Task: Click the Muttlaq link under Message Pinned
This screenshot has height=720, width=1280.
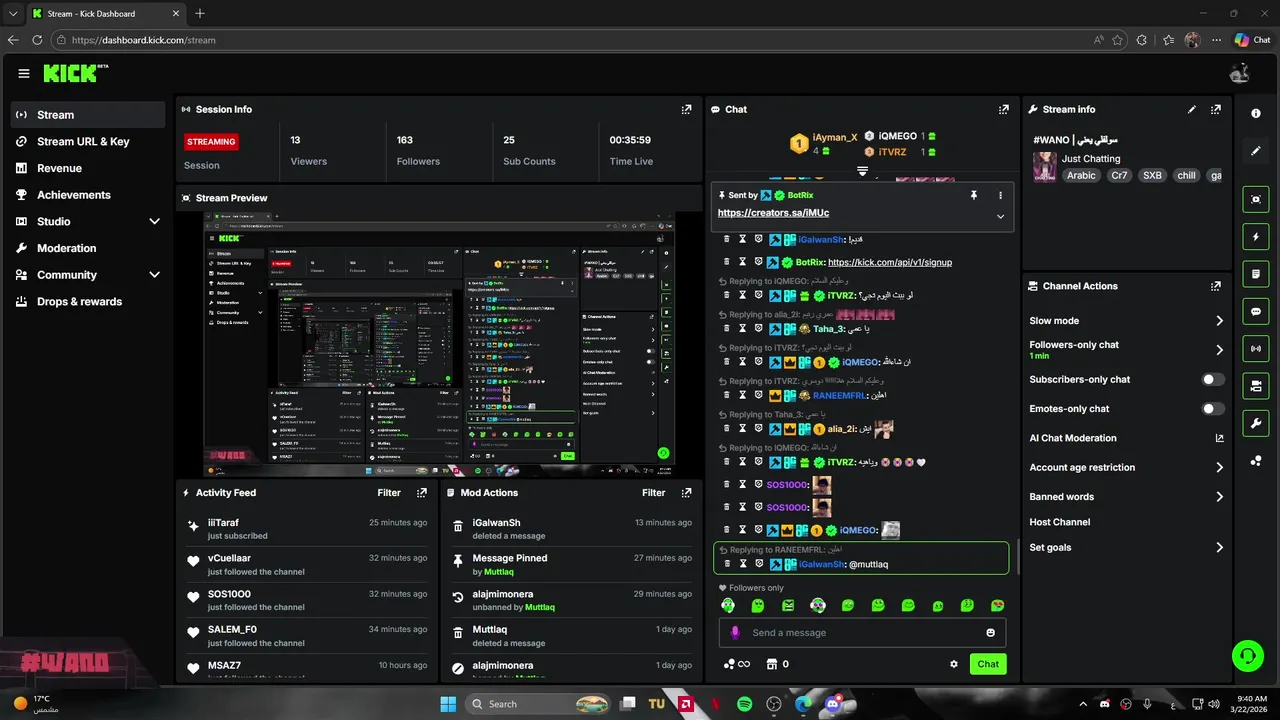Action: pos(500,572)
